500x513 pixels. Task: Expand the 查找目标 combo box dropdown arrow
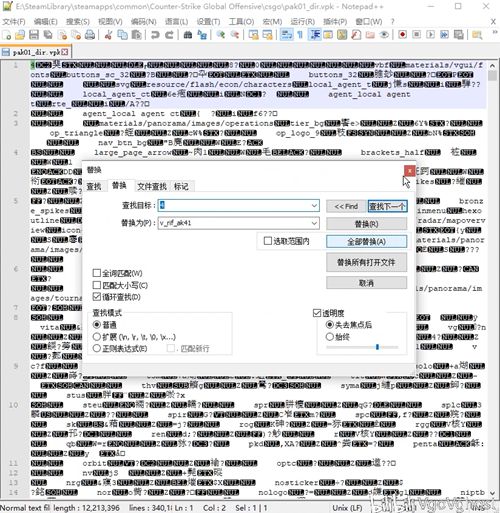(314, 206)
